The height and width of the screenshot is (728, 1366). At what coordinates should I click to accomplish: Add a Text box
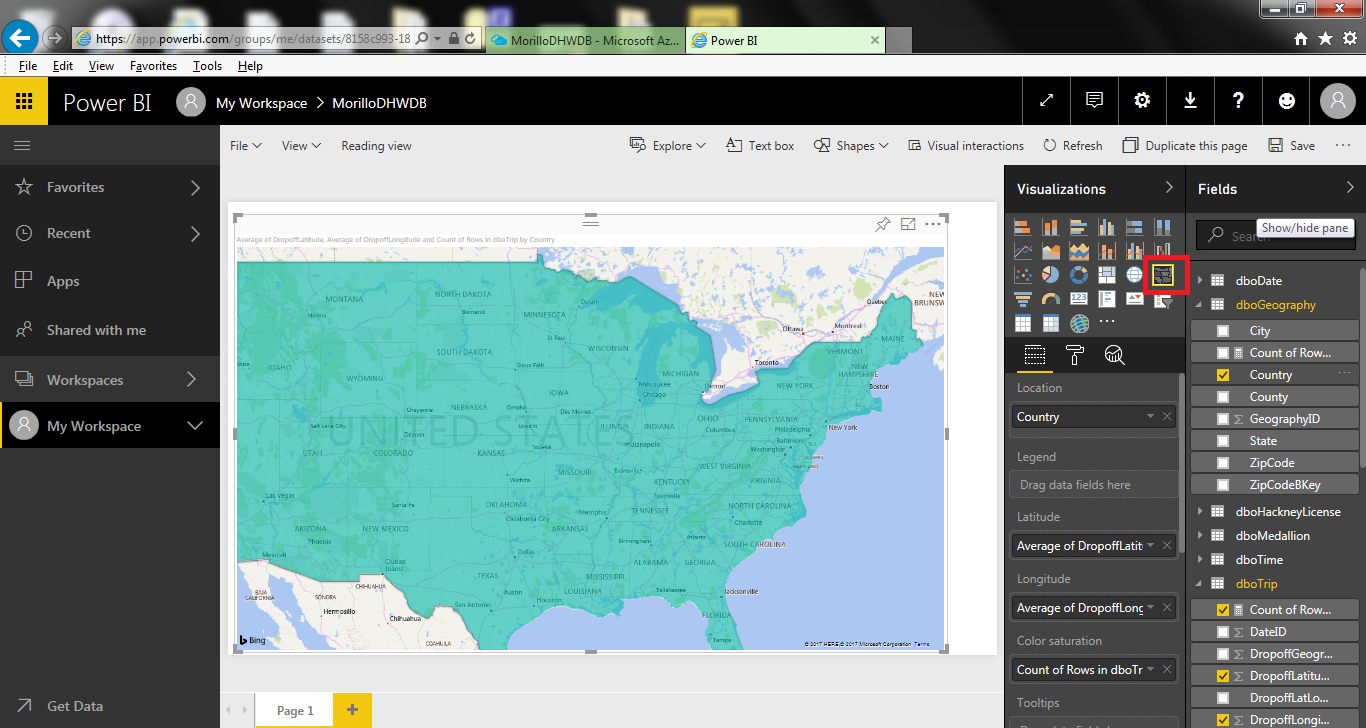[760, 146]
